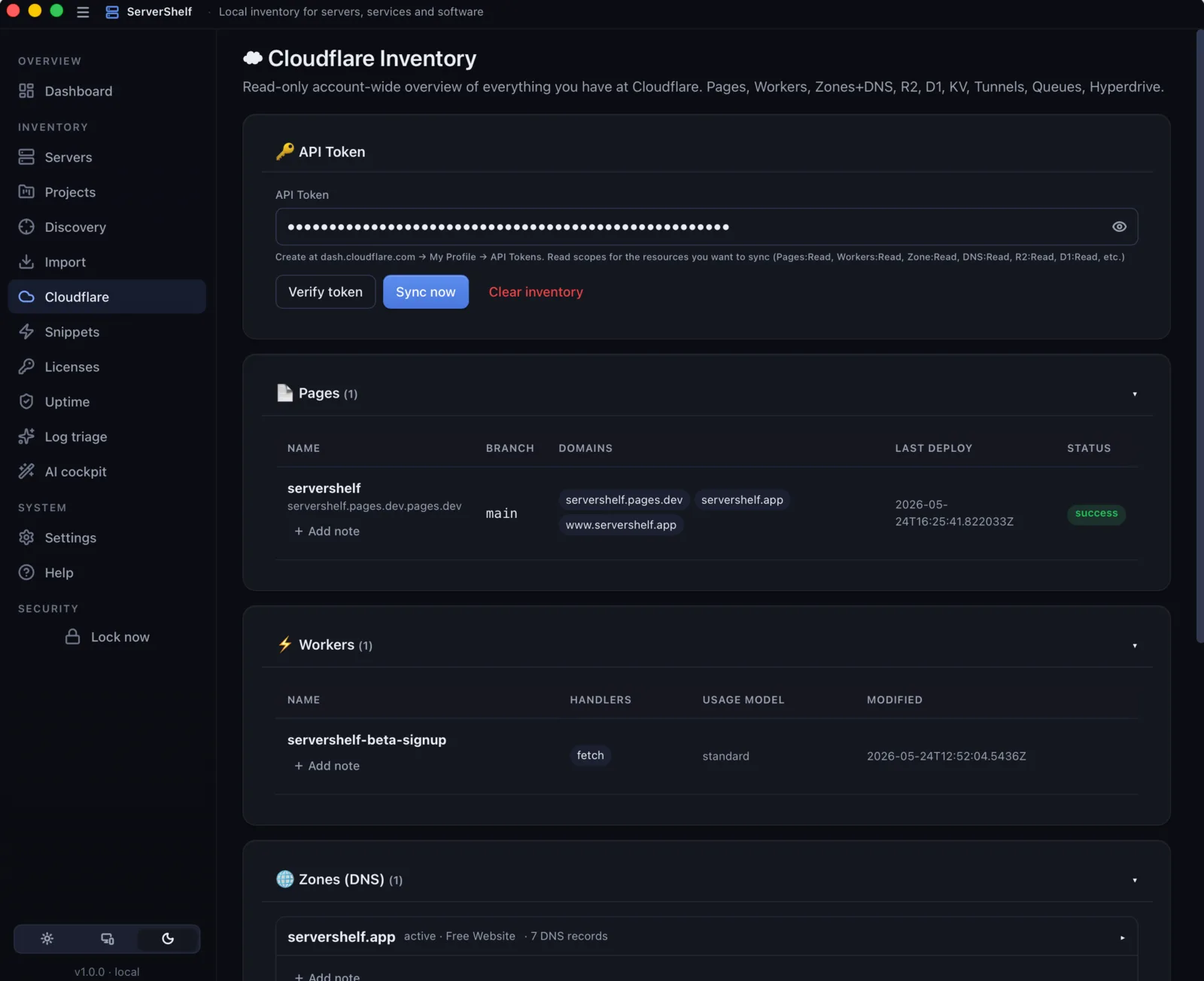Collapse the Pages section arrow

coord(1135,394)
